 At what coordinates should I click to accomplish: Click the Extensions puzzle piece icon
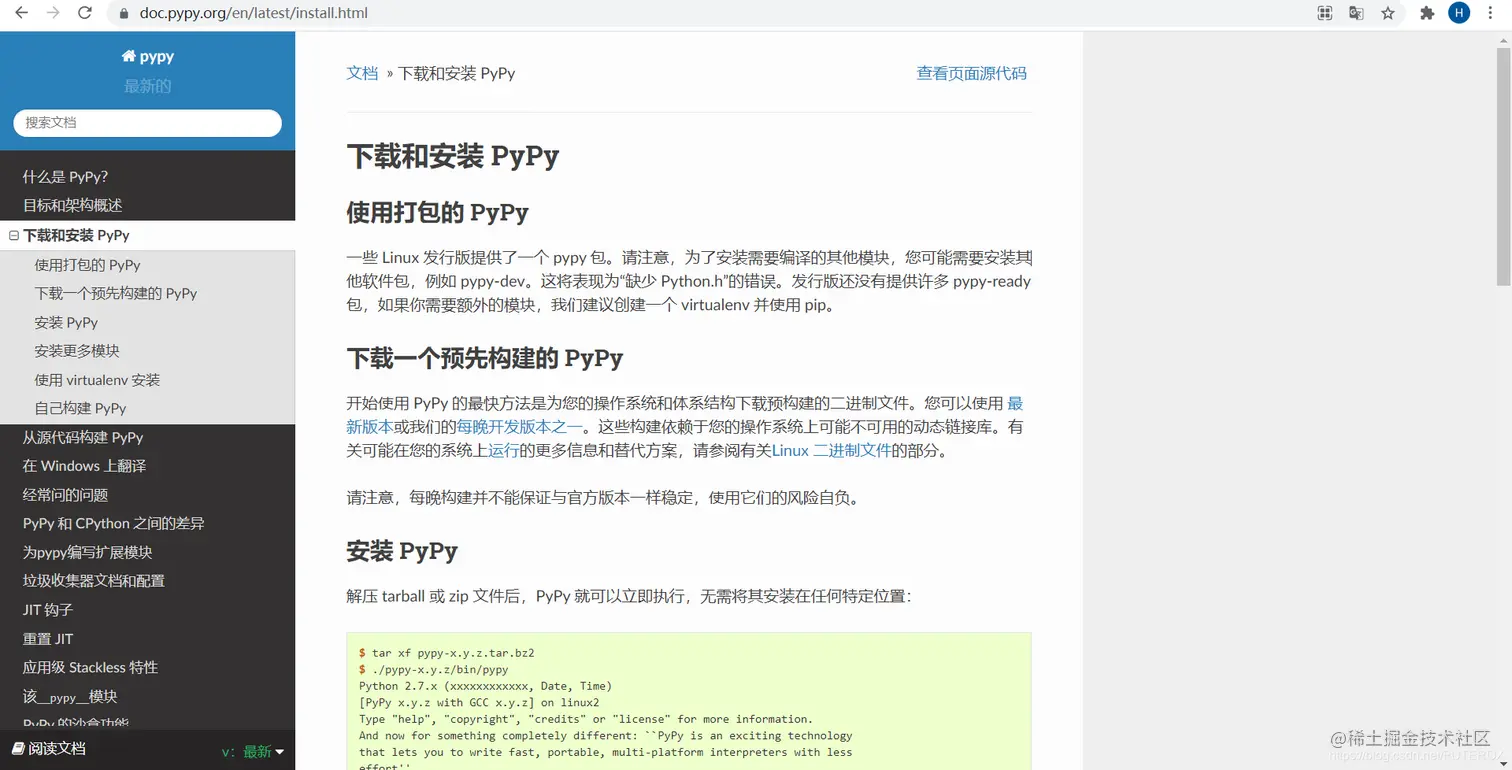coord(1426,13)
